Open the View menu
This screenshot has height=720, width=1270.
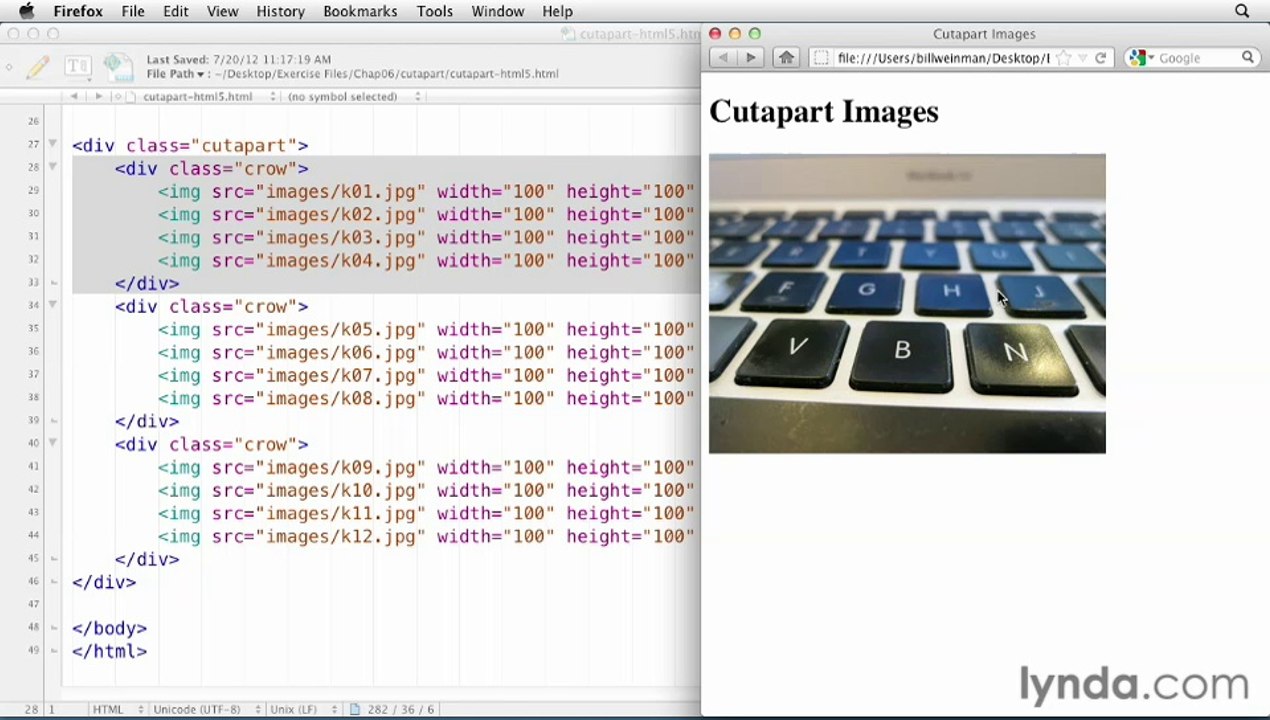pyautogui.click(x=223, y=11)
